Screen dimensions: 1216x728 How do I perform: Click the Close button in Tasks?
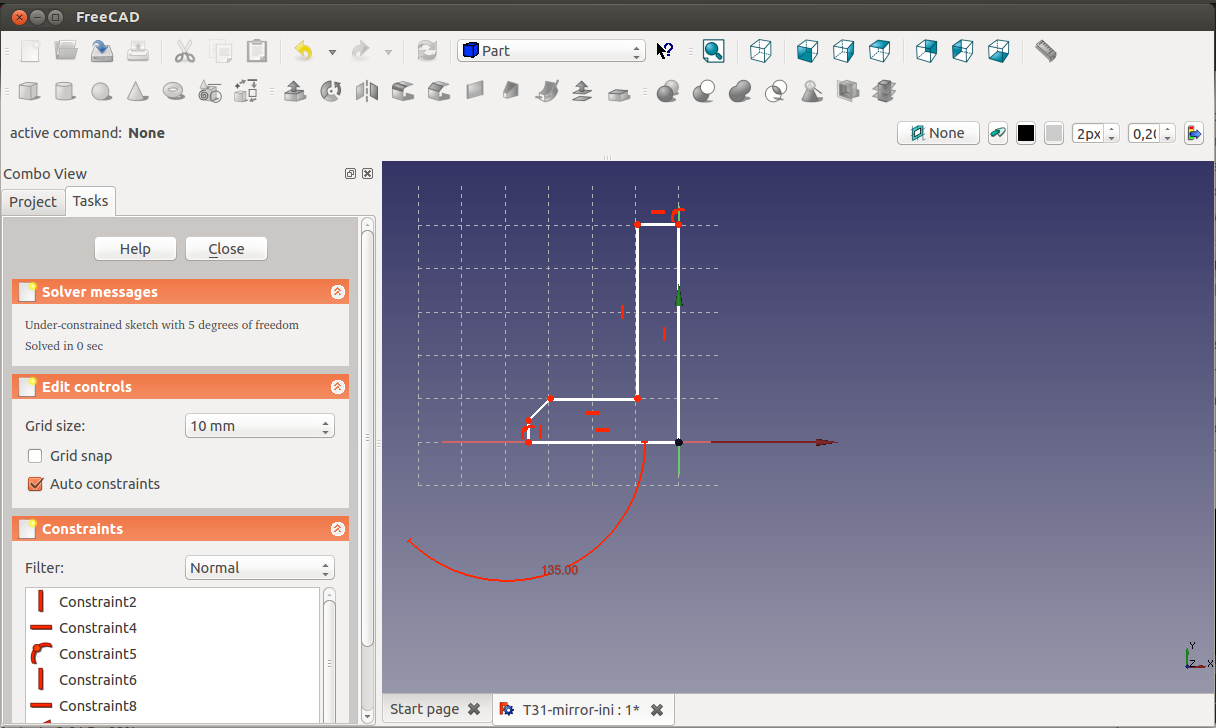point(226,249)
